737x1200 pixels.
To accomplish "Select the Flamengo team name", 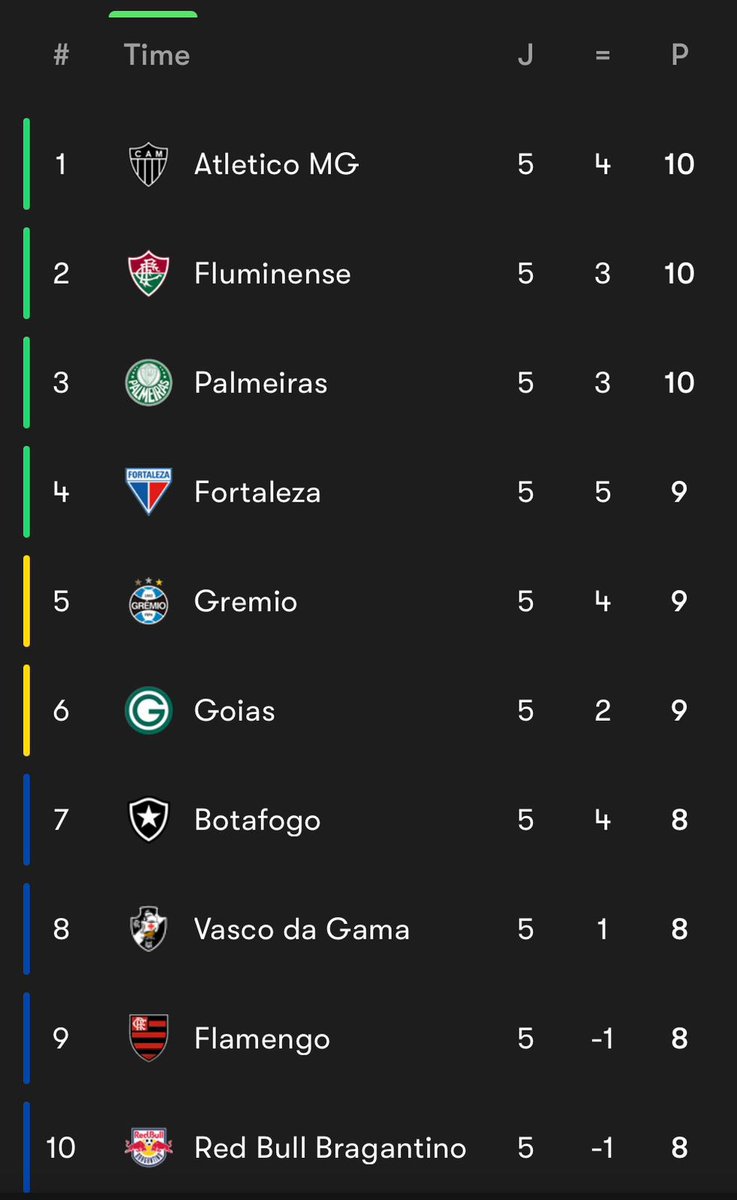I will 262,1038.
